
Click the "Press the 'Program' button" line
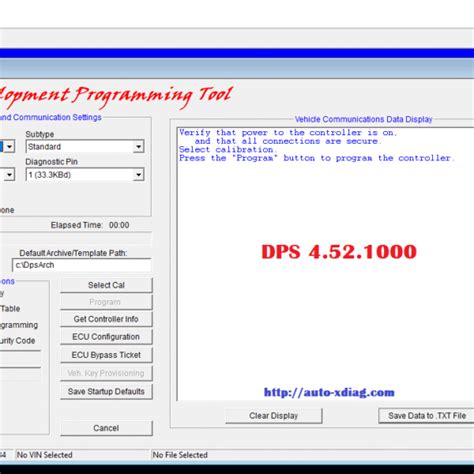coord(317,158)
